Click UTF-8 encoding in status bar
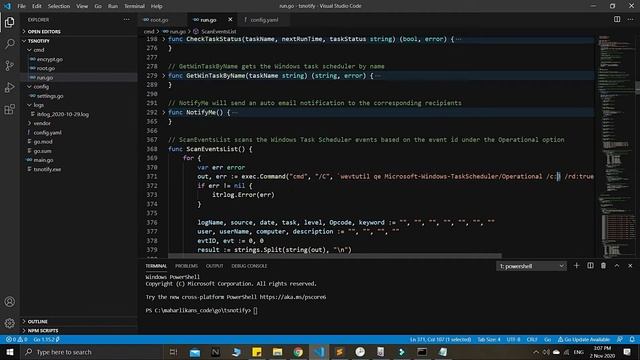640x360 pixels. (513, 339)
